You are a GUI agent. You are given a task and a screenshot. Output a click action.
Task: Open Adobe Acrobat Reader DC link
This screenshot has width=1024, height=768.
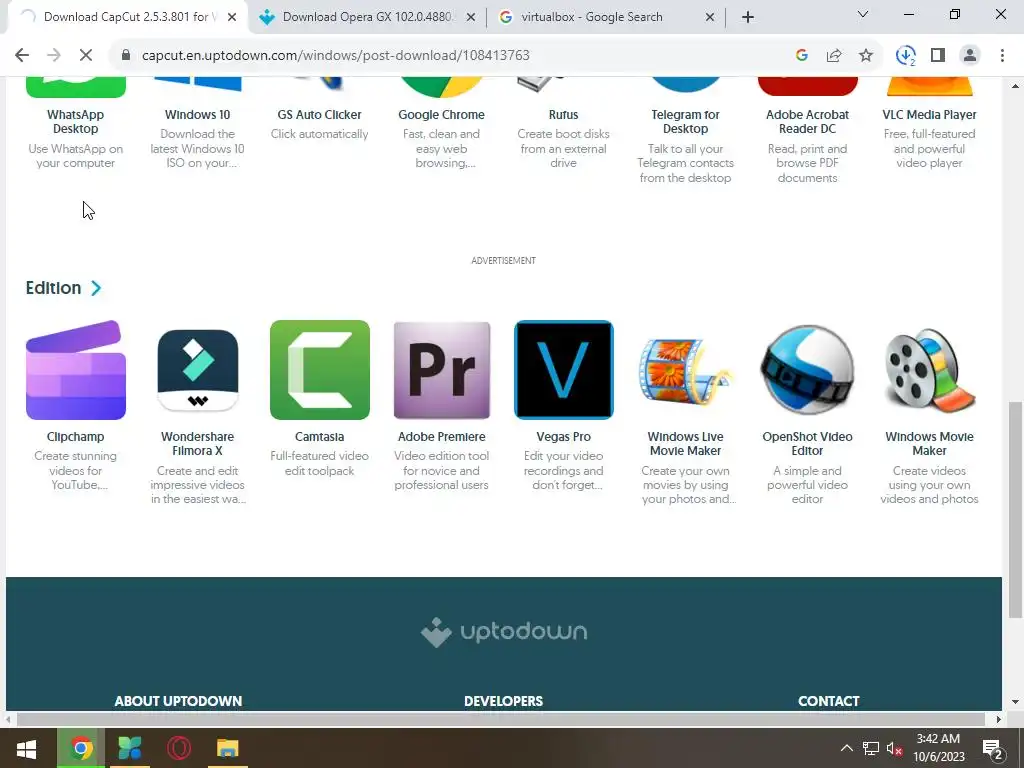807,121
